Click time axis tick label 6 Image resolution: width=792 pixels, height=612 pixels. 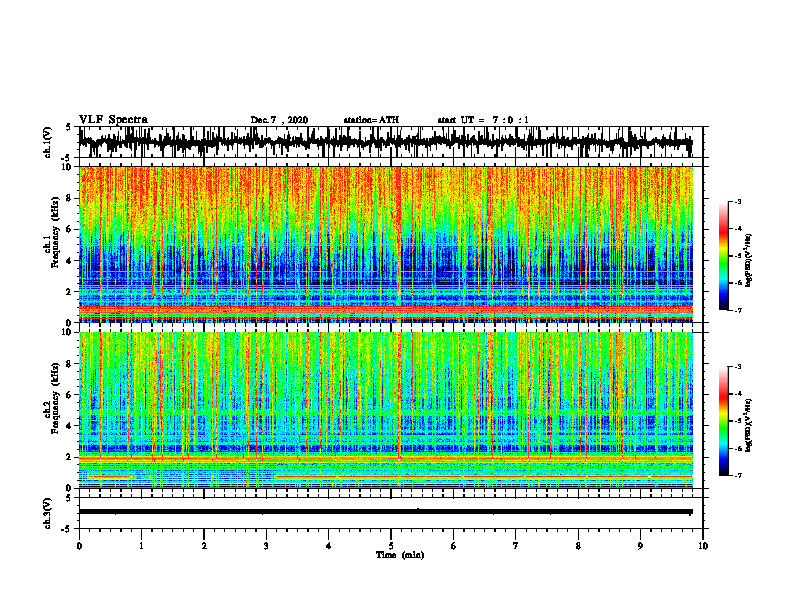click(454, 546)
